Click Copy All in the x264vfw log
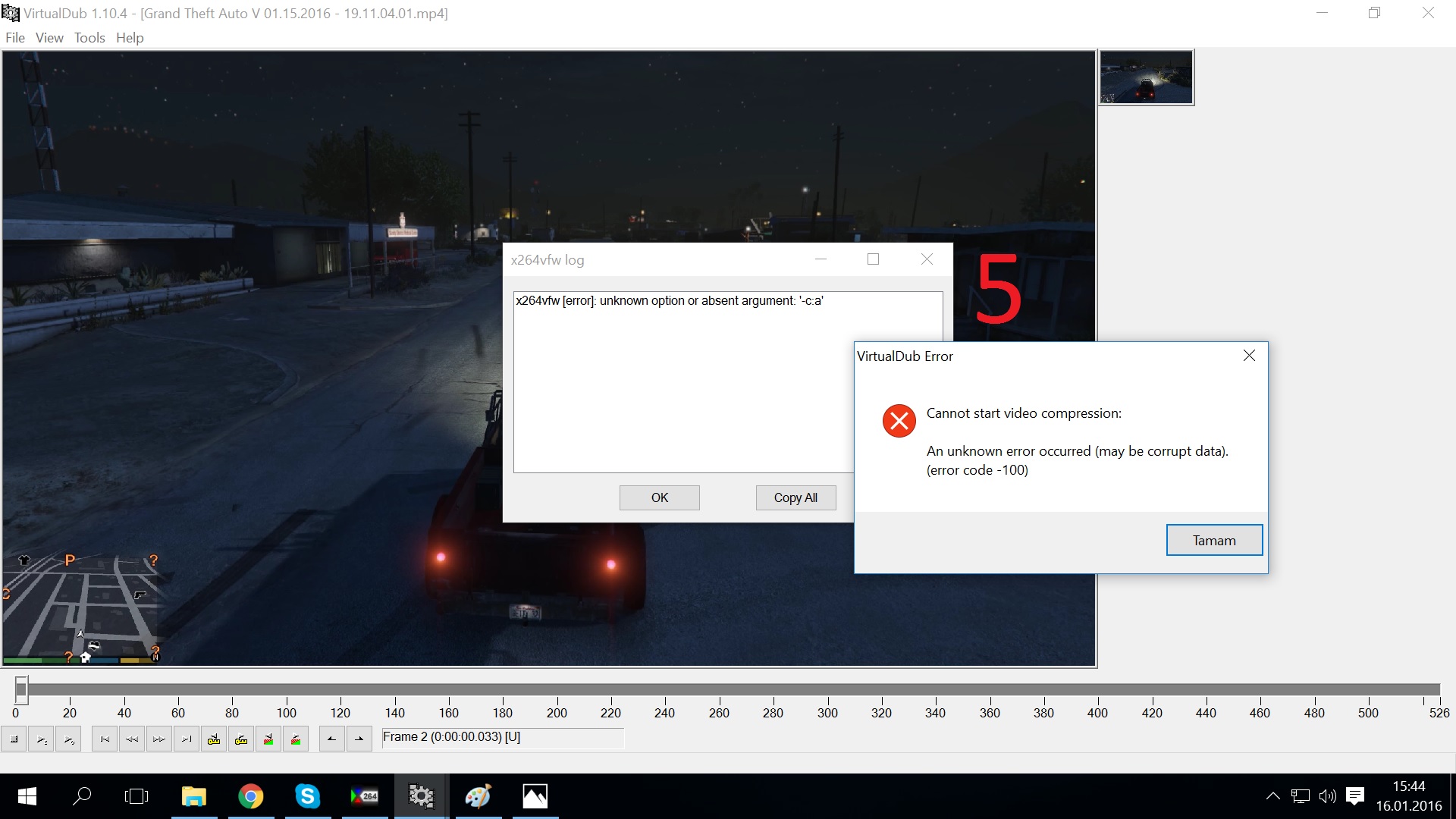This screenshot has height=819, width=1456. point(795,497)
